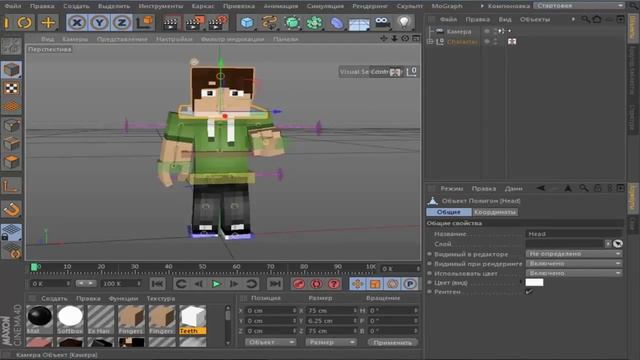The width and height of the screenshot is (640, 360).
Task: Open 'Видимый при рендеринге' dropdown
Action: point(574,264)
